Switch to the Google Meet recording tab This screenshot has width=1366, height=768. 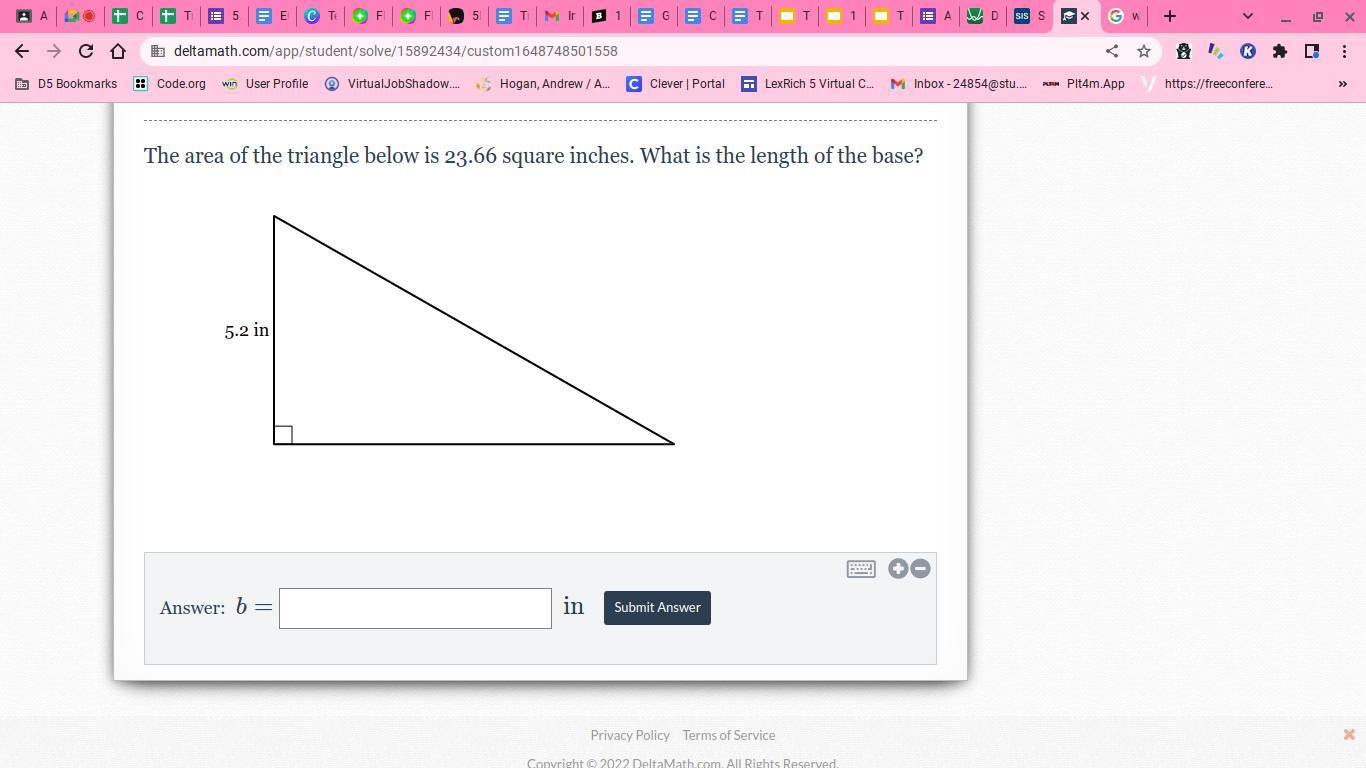79,16
